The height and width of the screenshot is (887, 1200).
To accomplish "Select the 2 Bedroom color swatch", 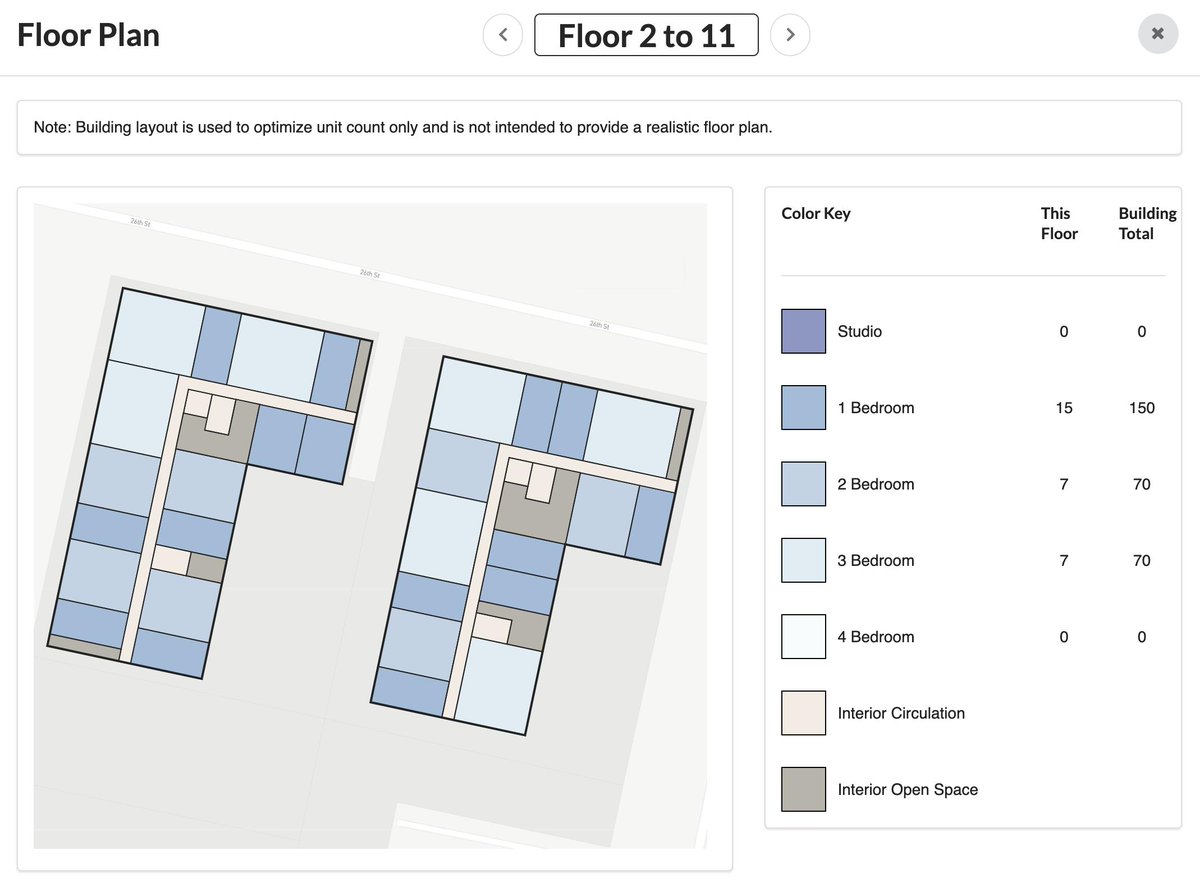I will (804, 484).
